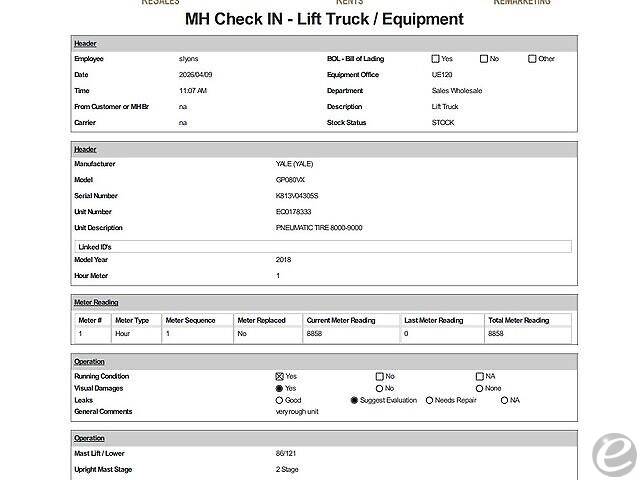Click Equipment Office value UE120
640x480 pixels.
click(442, 75)
